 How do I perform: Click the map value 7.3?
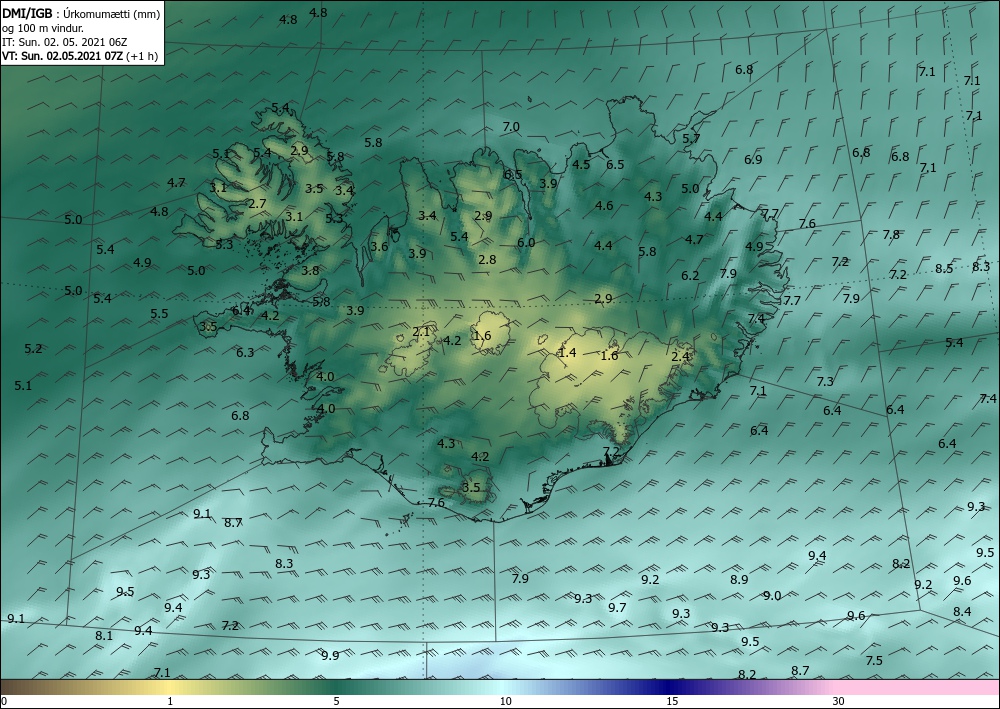click(x=825, y=381)
